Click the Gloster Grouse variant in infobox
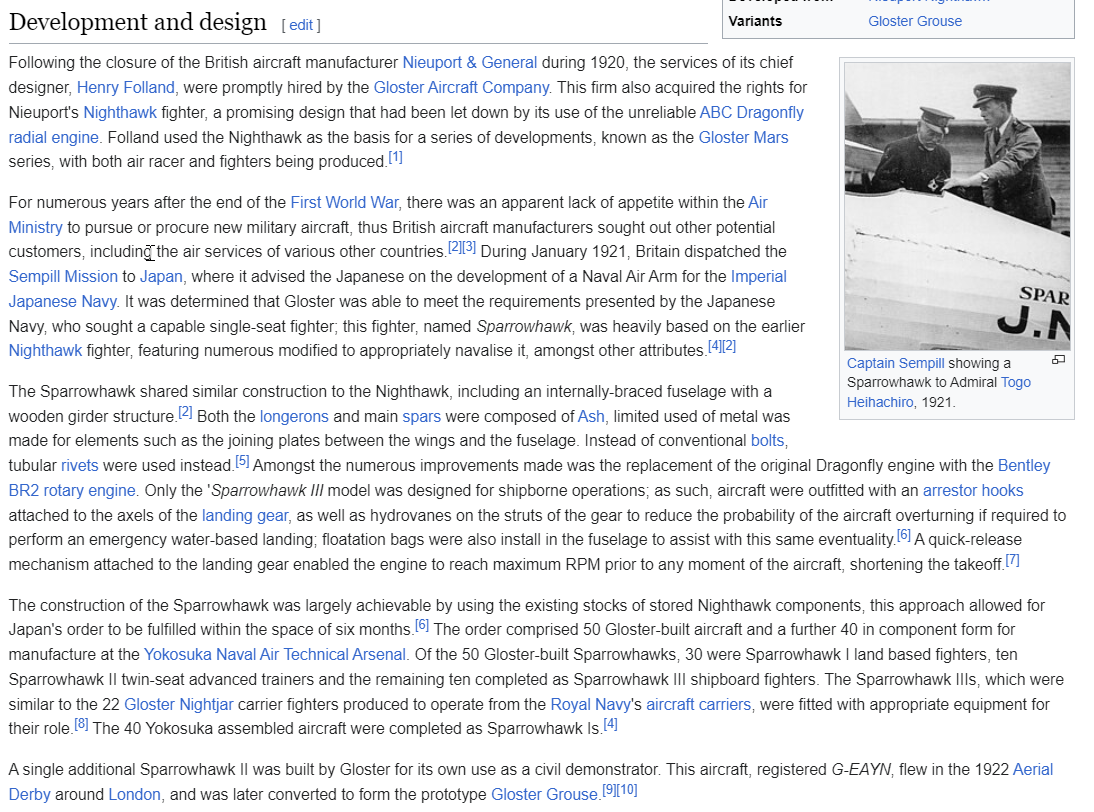Screen dimensions: 1094x812 [914, 21]
